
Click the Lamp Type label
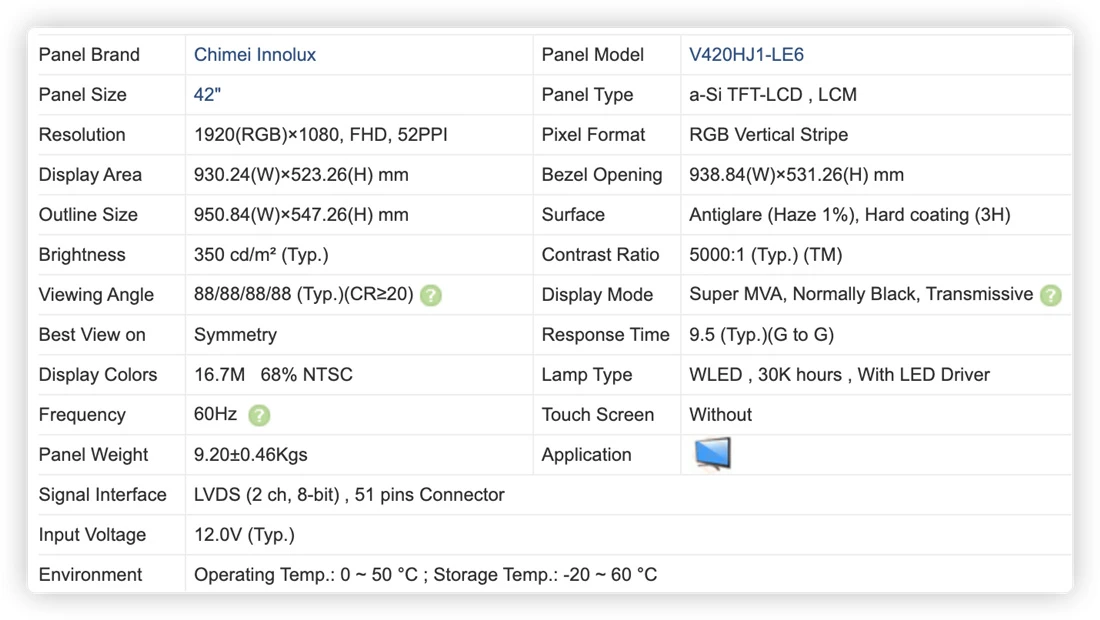click(x=586, y=375)
